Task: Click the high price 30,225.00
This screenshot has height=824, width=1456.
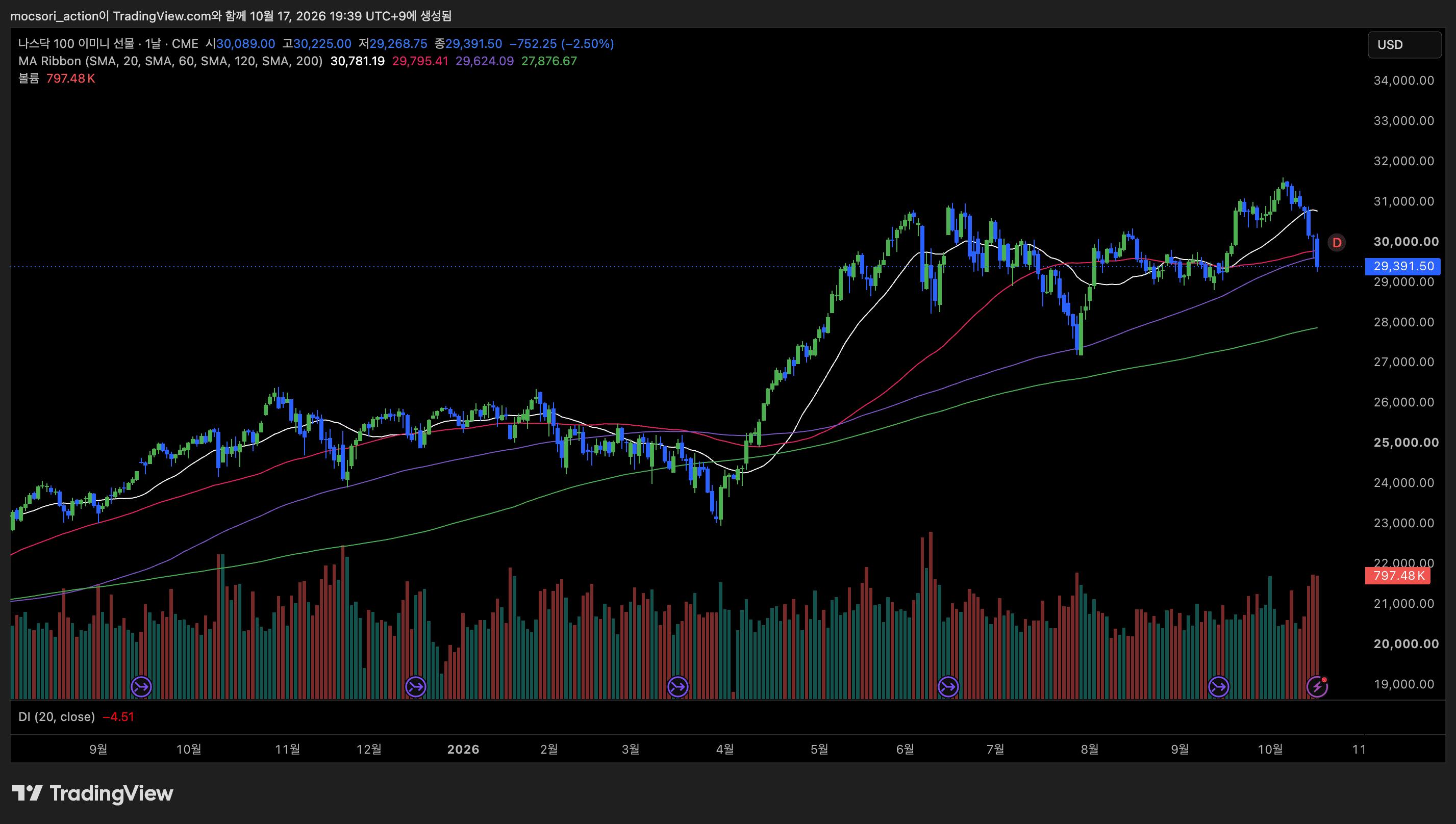Action: pos(322,43)
